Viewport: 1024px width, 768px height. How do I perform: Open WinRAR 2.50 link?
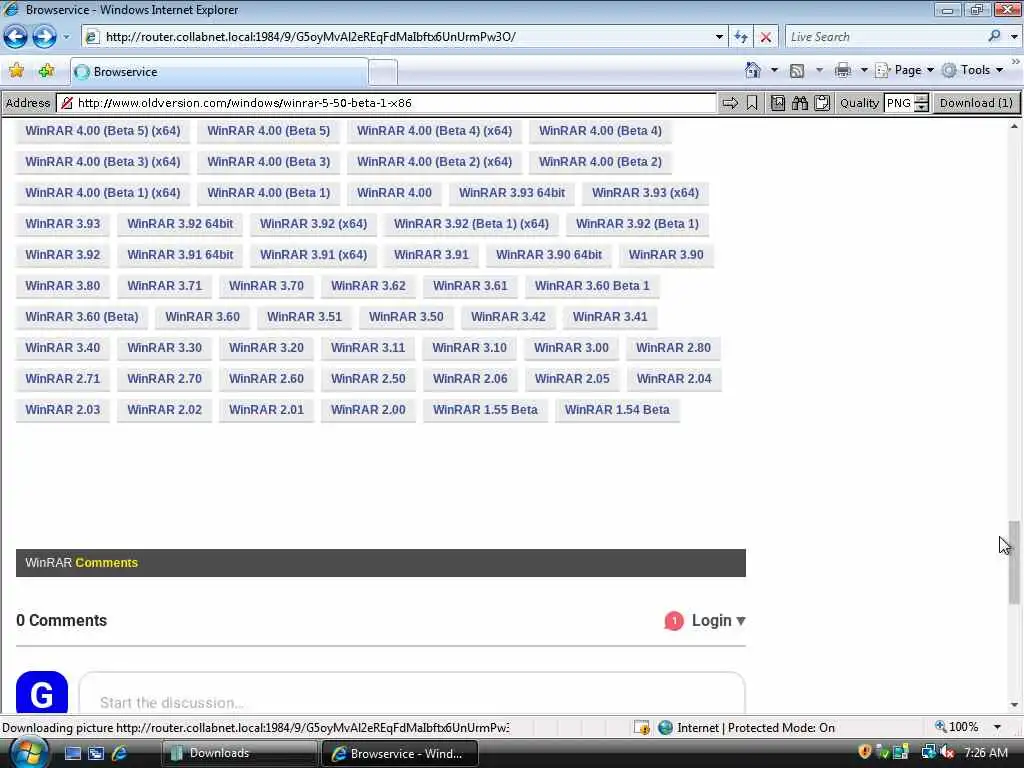tap(368, 378)
